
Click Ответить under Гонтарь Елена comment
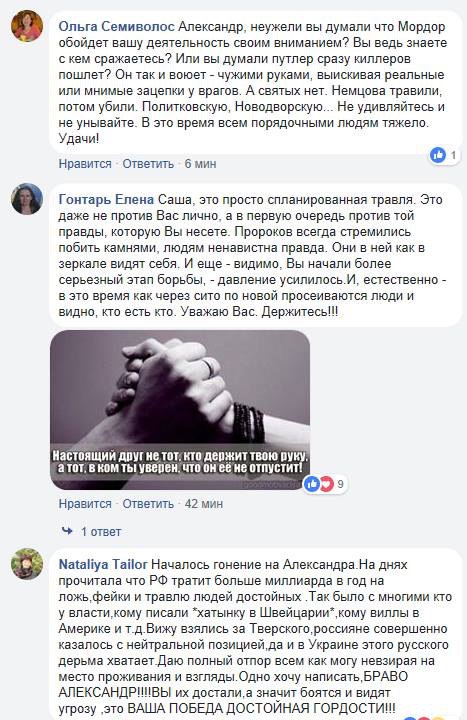tap(148, 504)
